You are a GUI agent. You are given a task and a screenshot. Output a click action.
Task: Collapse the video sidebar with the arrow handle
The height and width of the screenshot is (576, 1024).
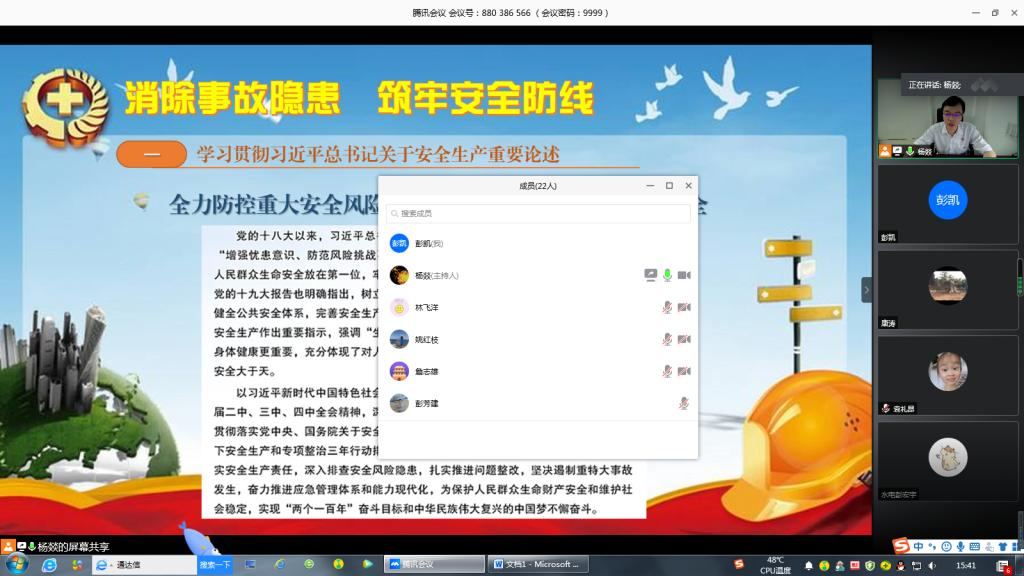coord(866,290)
